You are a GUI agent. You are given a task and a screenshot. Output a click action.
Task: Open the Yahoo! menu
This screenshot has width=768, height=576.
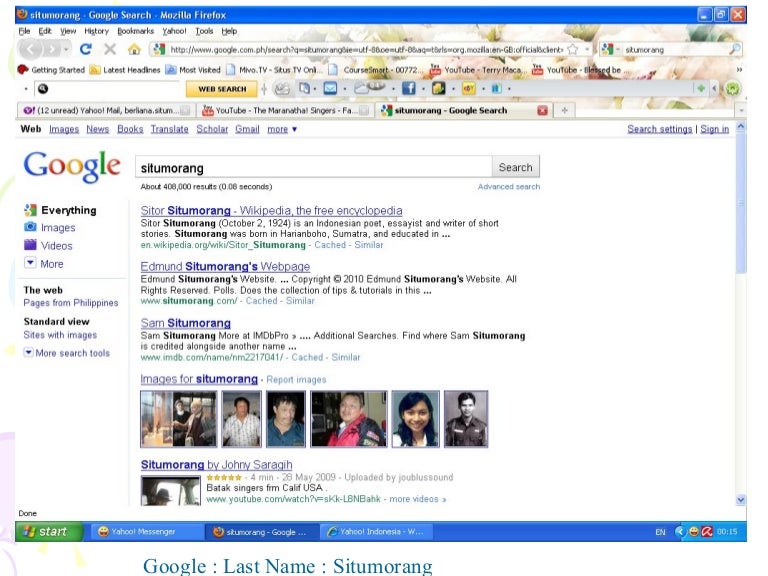pos(174,31)
